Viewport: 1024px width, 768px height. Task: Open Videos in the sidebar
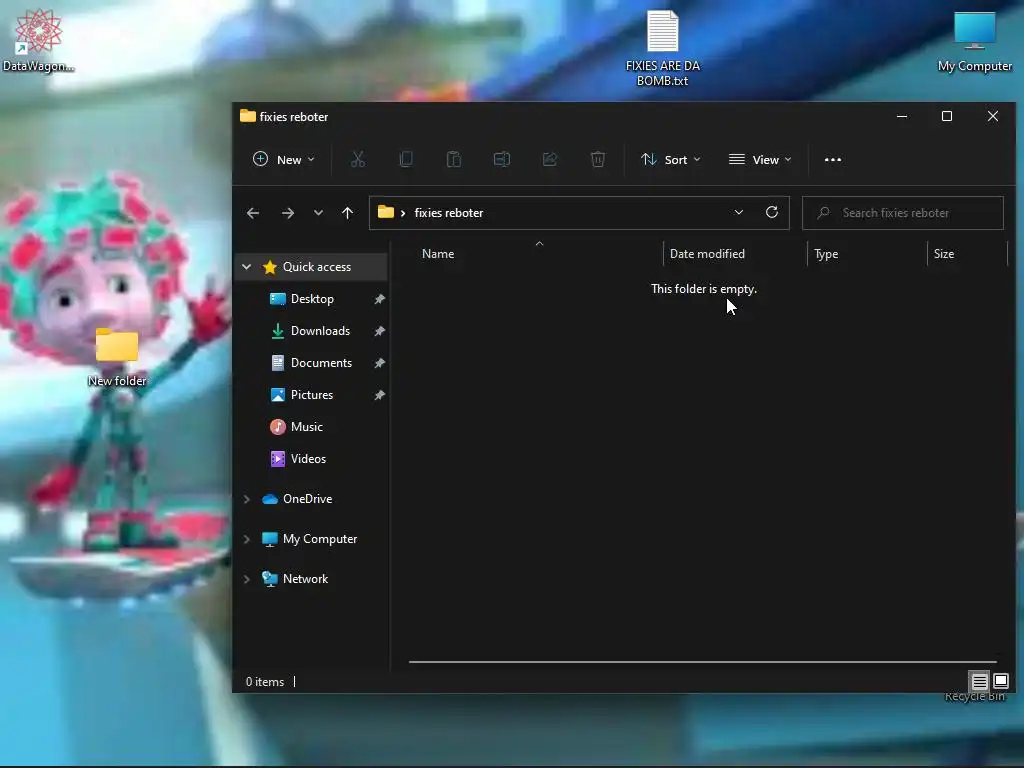pos(308,458)
